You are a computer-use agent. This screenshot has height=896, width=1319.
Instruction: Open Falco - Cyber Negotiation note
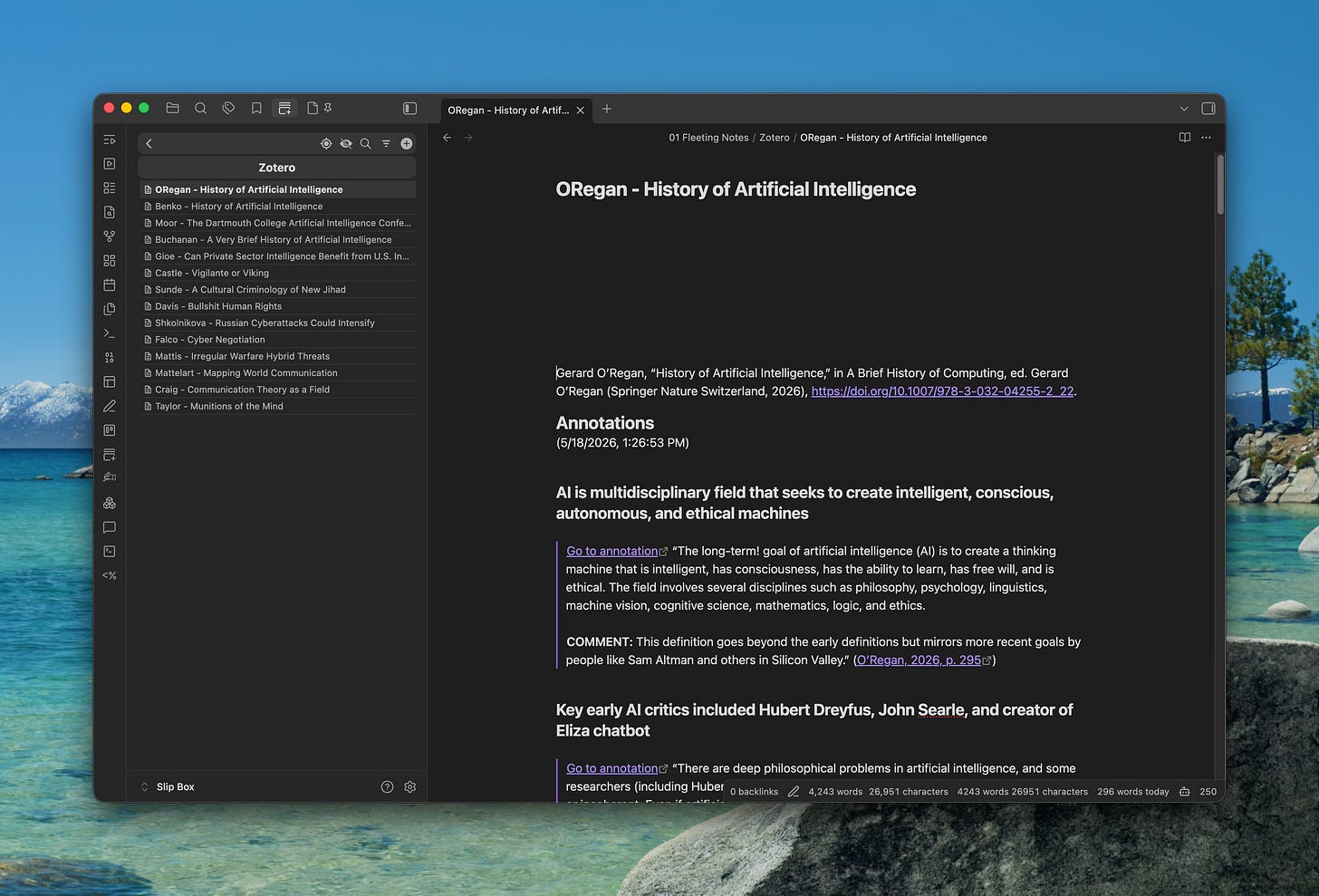277,340
